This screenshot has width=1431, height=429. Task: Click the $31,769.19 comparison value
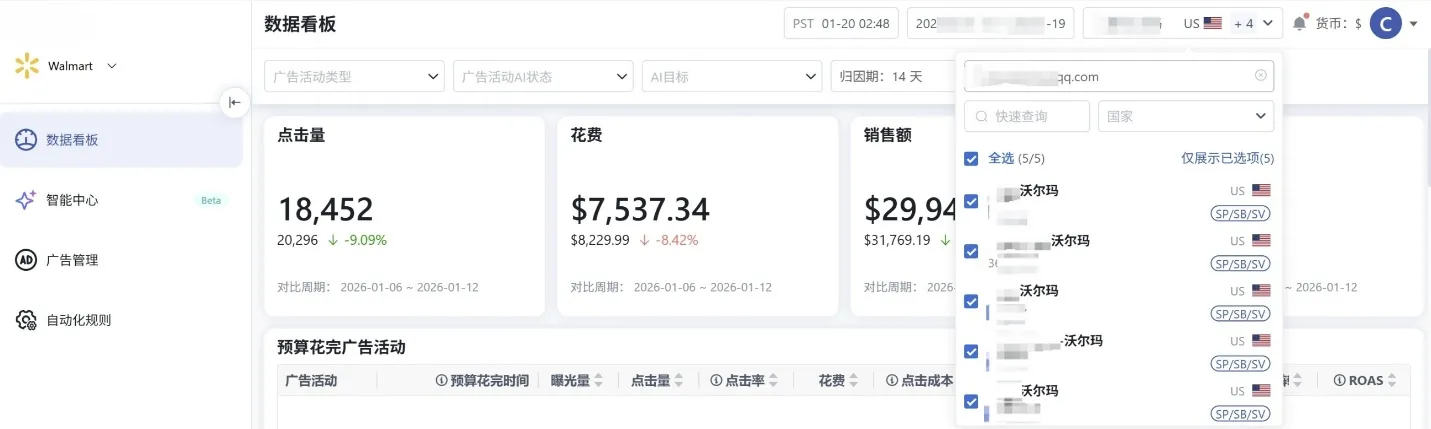click(897, 240)
